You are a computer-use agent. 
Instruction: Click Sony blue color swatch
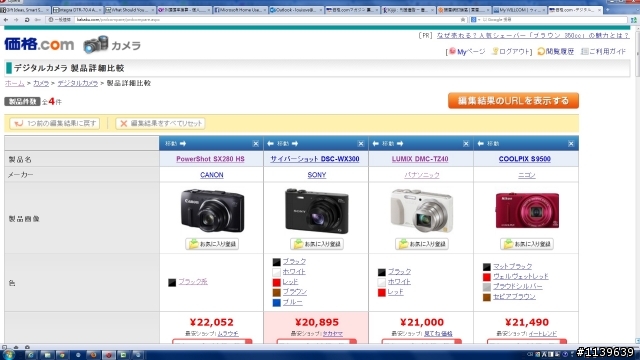point(276,303)
